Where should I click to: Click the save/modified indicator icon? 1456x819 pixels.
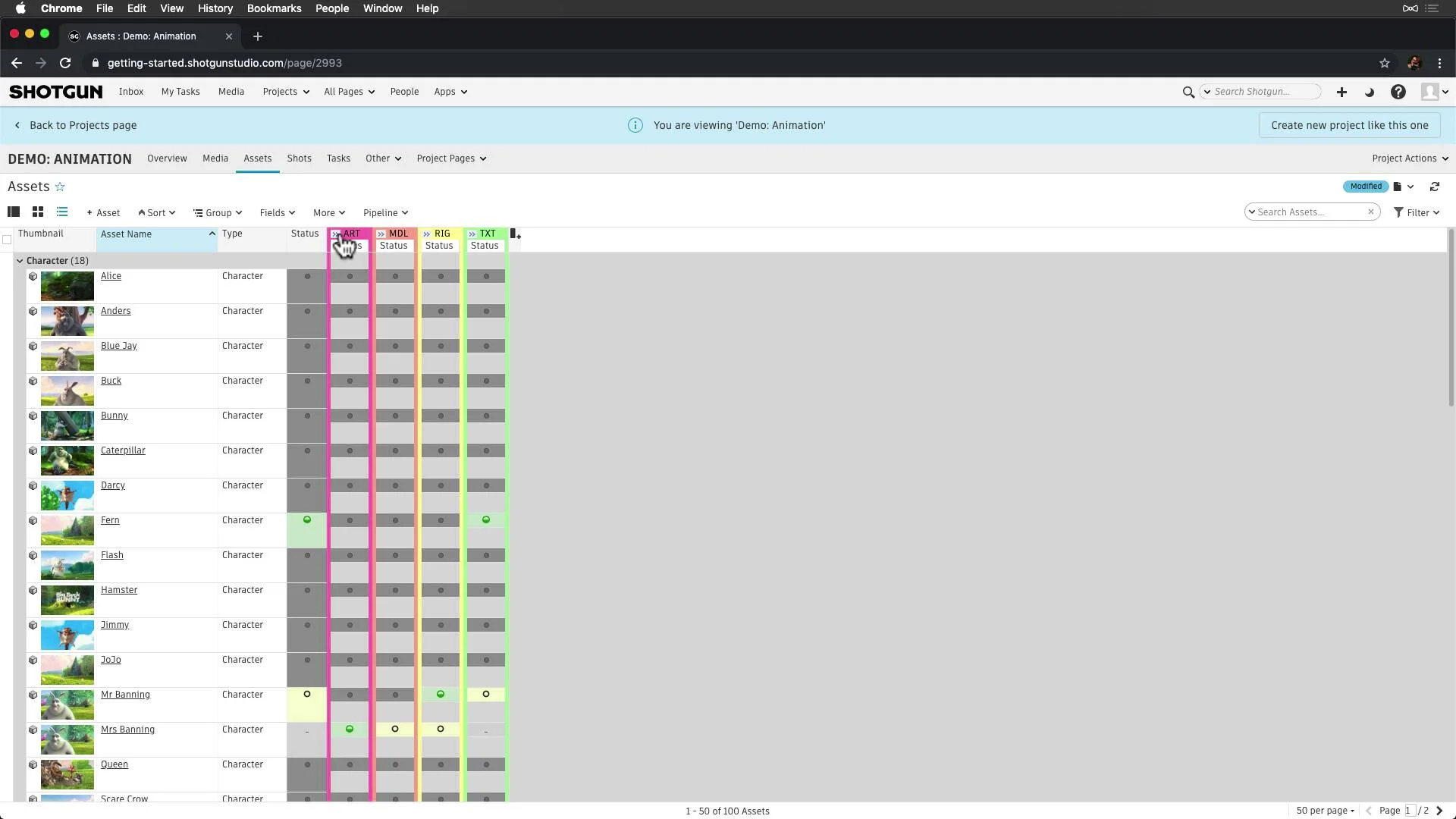point(1365,186)
